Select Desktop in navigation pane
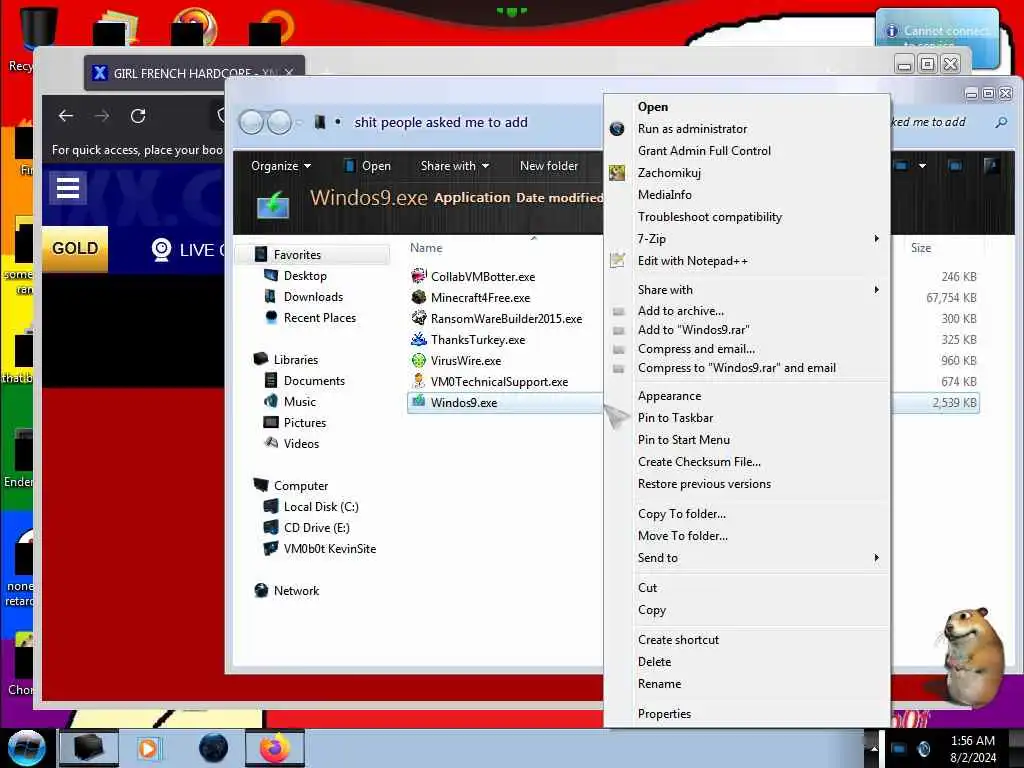Viewport: 1024px width, 768px height. (x=305, y=276)
